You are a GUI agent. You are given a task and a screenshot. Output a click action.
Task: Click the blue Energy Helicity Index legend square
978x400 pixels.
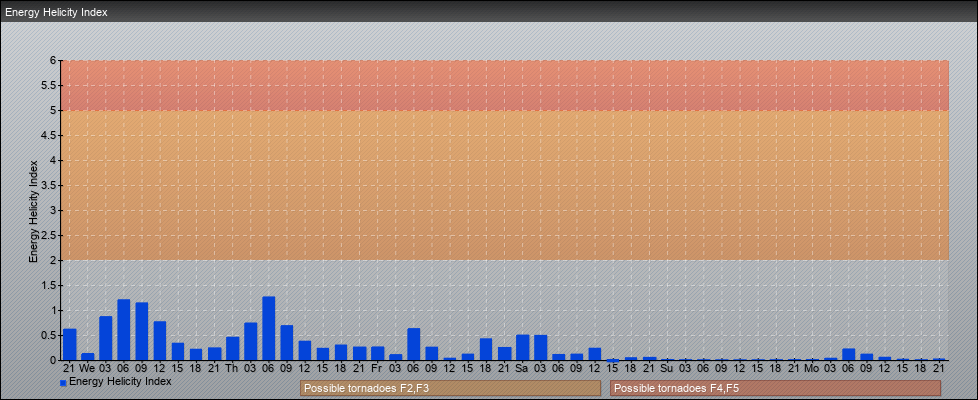pyautogui.click(x=63, y=383)
